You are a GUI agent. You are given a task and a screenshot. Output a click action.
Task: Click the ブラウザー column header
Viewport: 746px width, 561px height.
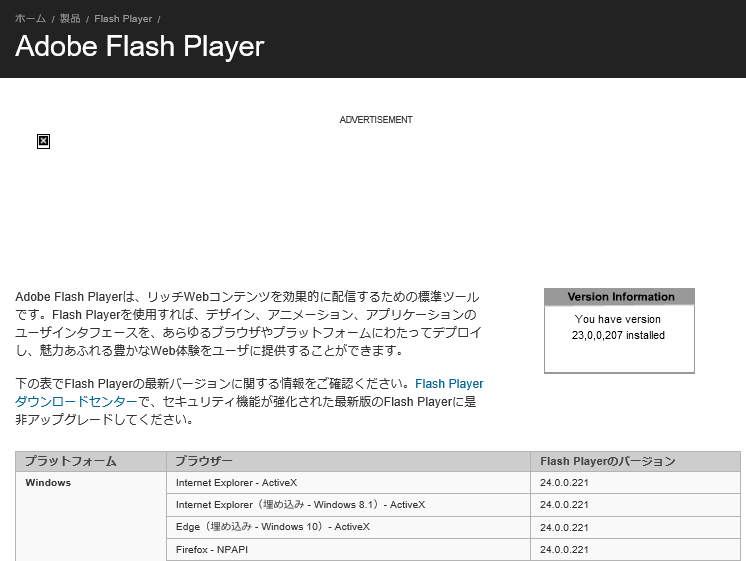348,461
